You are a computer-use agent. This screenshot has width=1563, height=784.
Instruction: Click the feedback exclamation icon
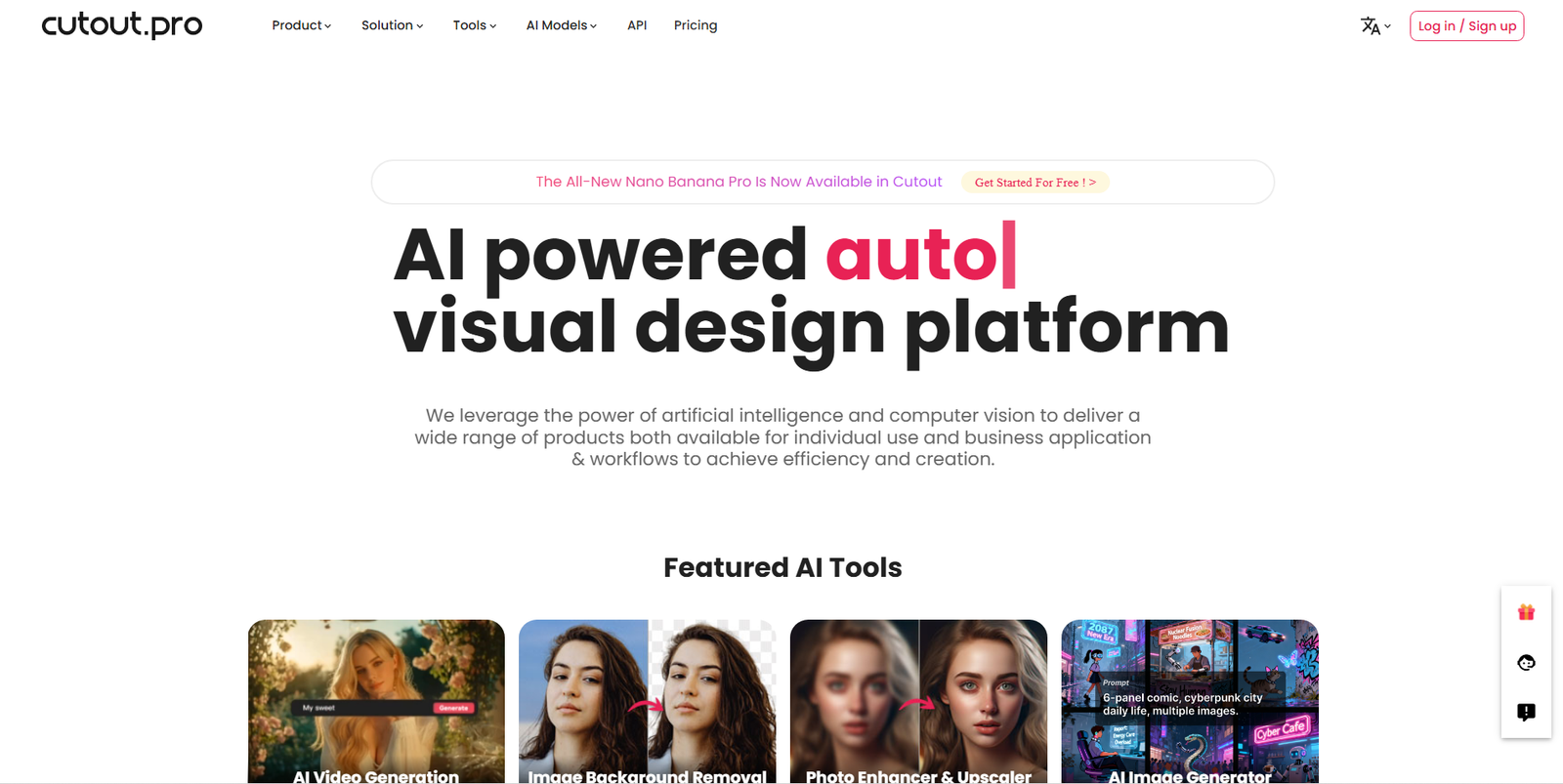click(x=1526, y=712)
